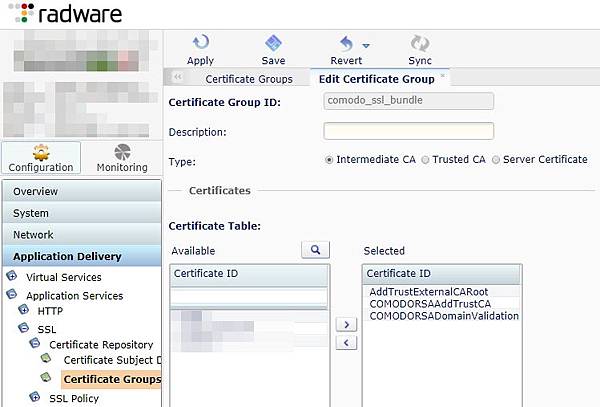Image resolution: width=600 pixels, height=407 pixels.
Task: Click the Save disk icon
Action: point(274,42)
